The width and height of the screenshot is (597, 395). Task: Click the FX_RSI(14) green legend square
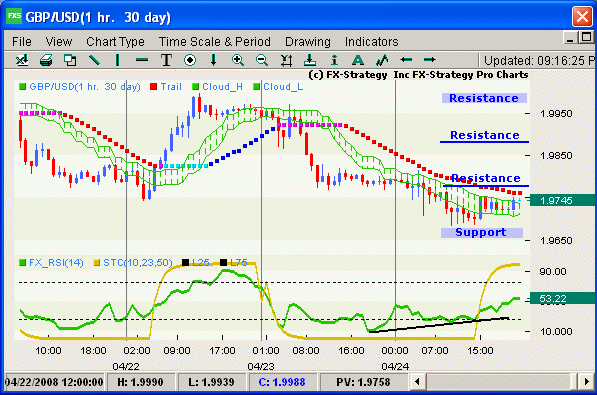pyautogui.click(x=22, y=262)
